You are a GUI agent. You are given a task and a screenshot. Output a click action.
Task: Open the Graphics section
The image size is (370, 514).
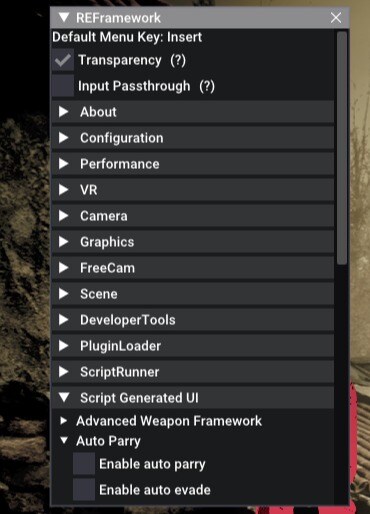(193, 242)
